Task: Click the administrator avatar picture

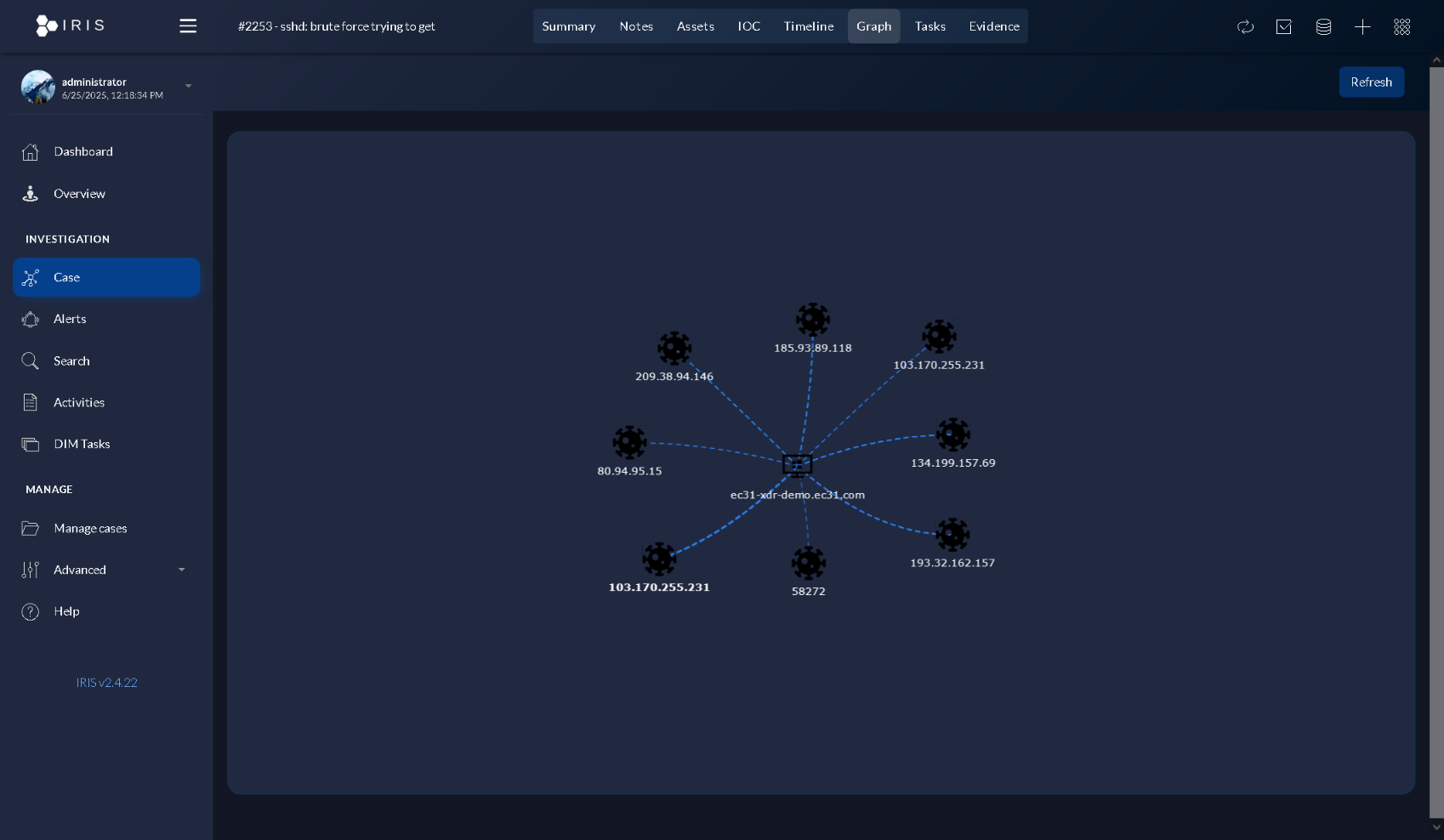Action: [38, 87]
